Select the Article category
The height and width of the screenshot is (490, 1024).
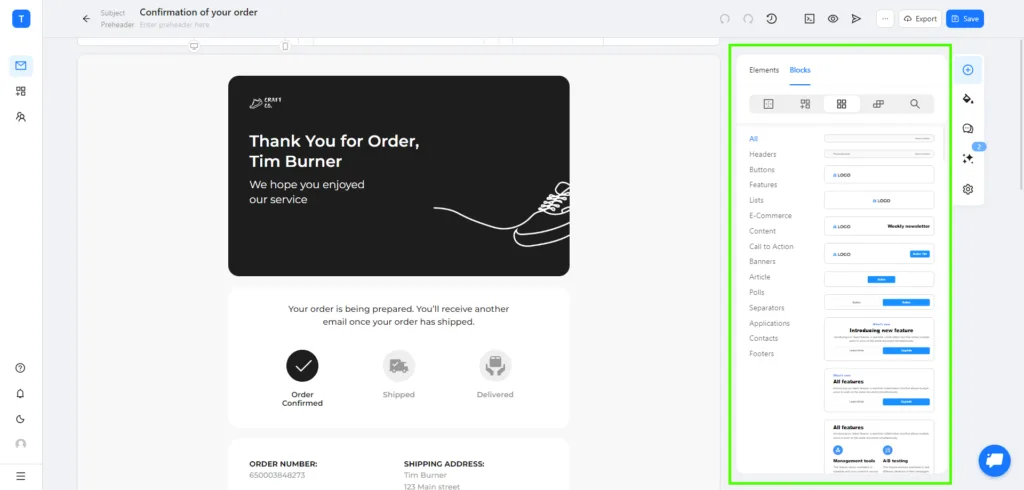(760, 277)
